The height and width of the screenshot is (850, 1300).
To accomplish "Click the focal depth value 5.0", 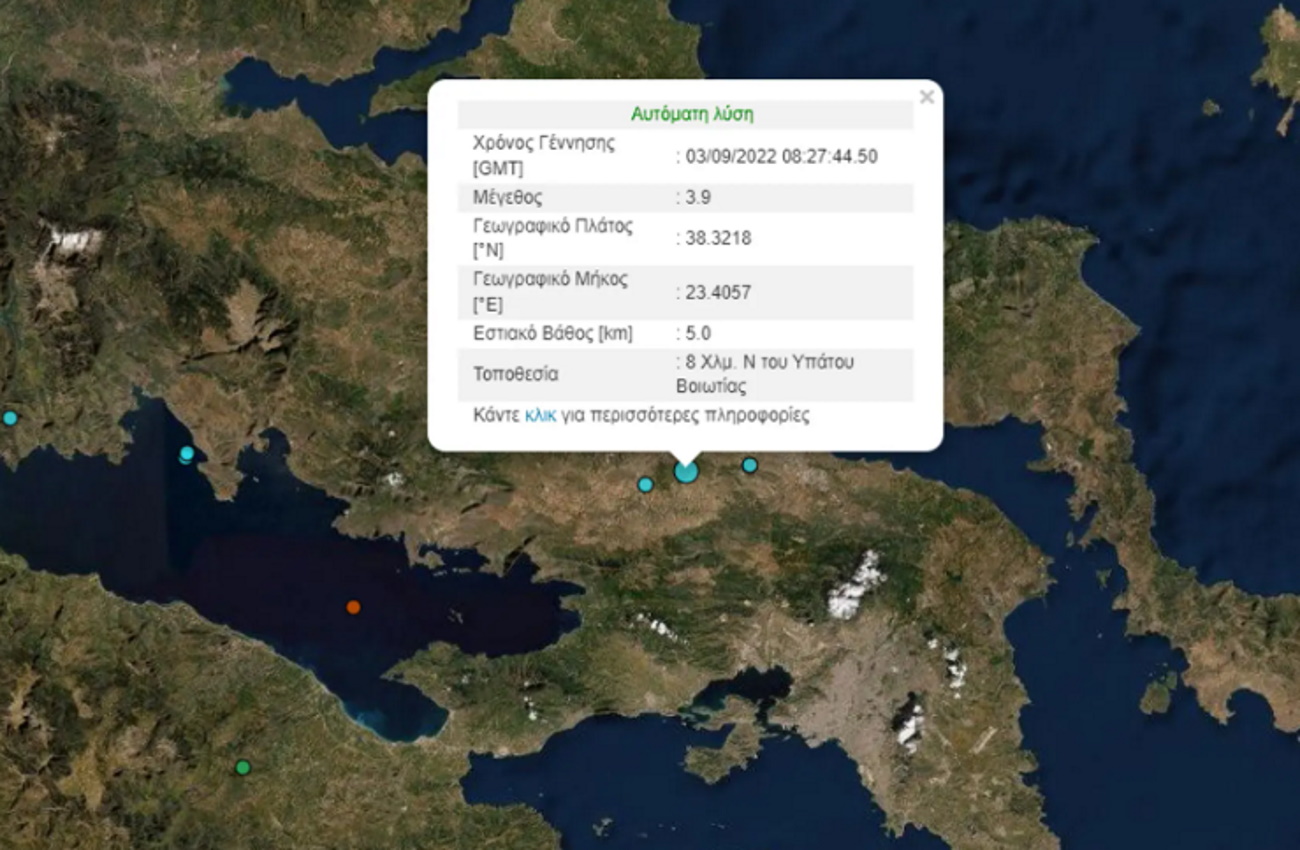I will [x=696, y=334].
